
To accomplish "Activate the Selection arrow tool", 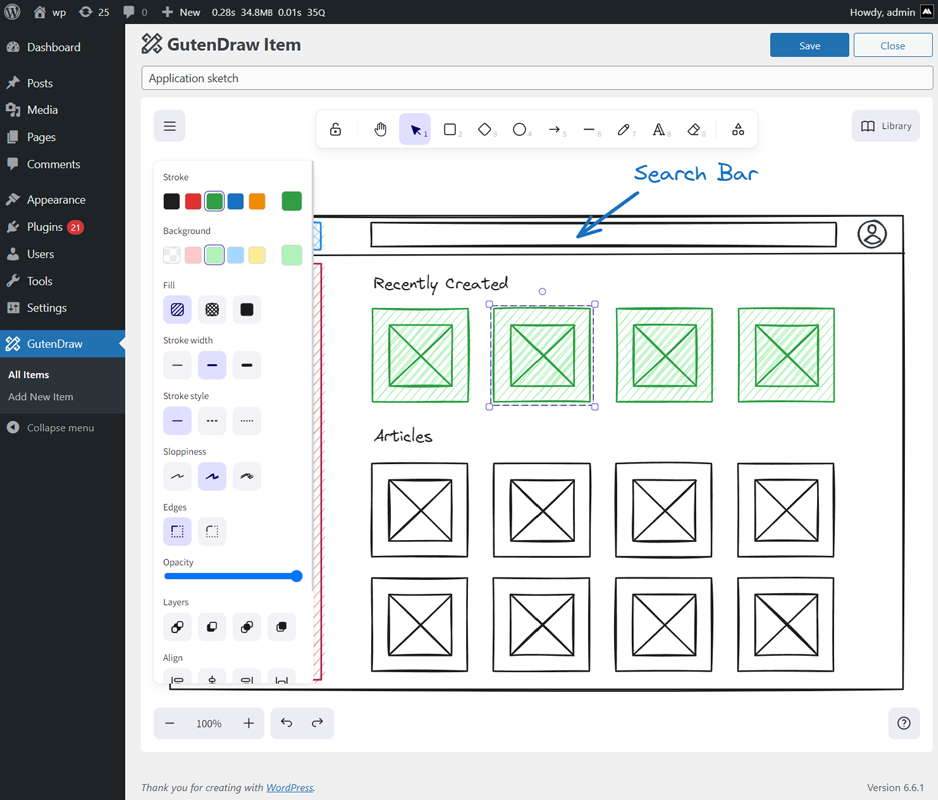I will tap(415, 129).
